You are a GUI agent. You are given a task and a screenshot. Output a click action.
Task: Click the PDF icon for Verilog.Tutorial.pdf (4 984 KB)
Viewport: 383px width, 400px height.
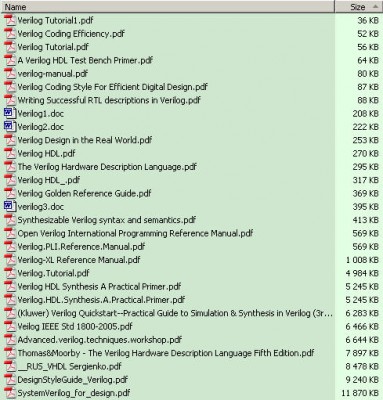point(10,273)
